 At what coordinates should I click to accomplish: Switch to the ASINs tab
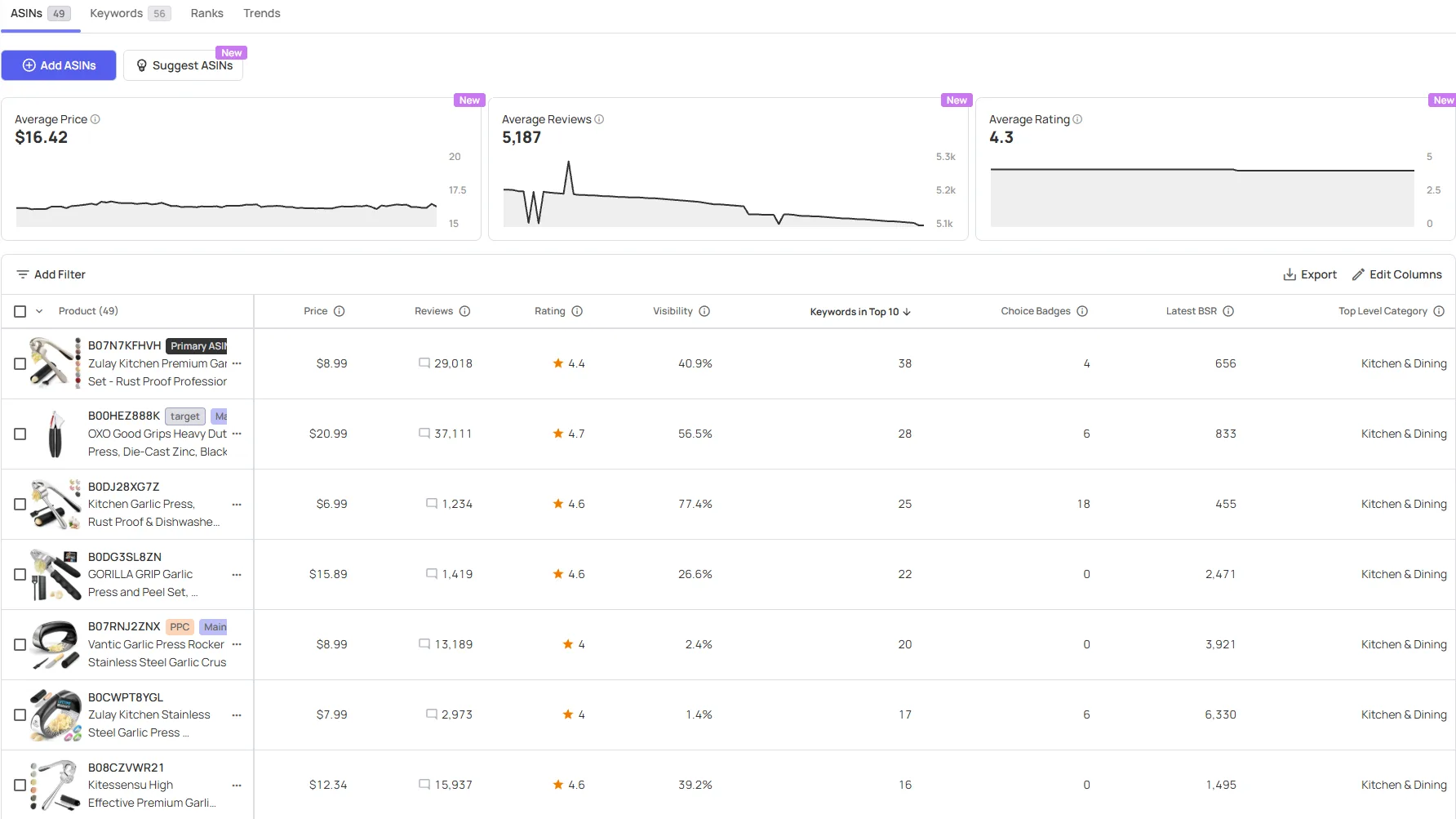(x=40, y=14)
